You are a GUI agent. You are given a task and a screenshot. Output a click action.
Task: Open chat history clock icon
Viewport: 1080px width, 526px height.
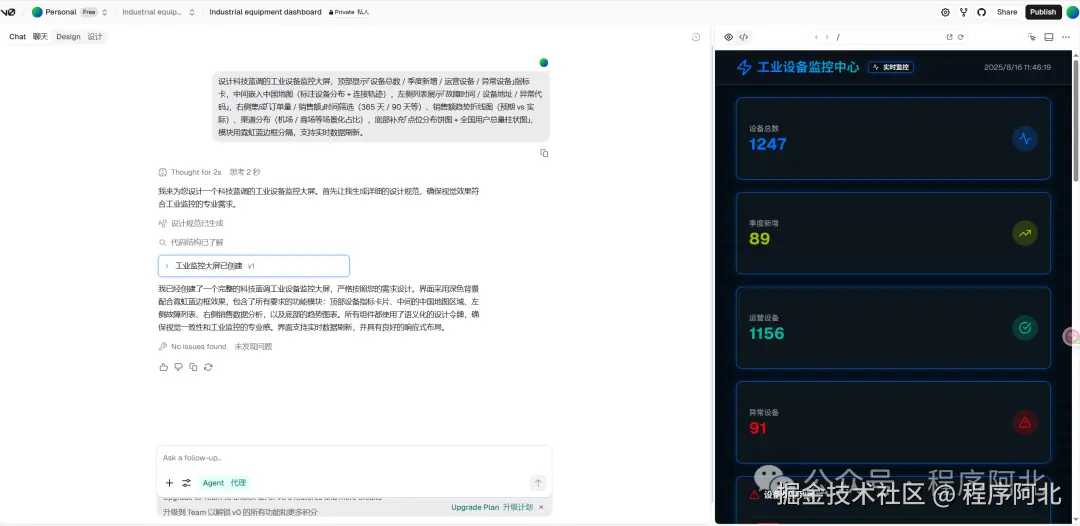(x=696, y=37)
